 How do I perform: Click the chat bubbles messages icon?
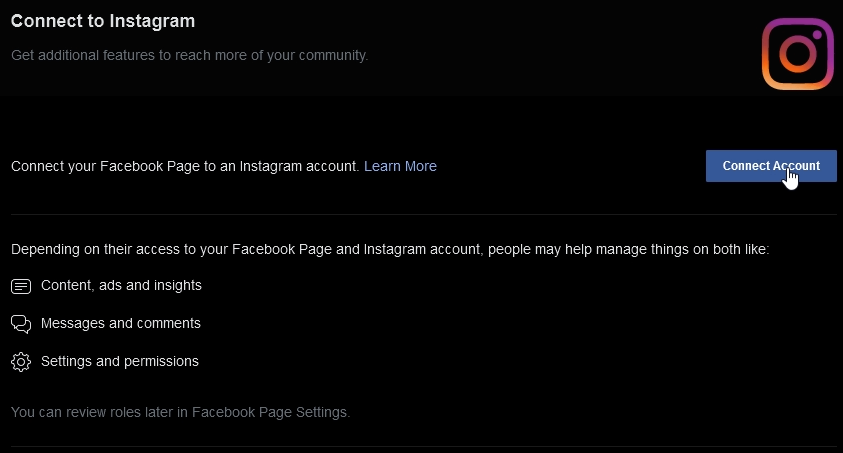point(21,324)
